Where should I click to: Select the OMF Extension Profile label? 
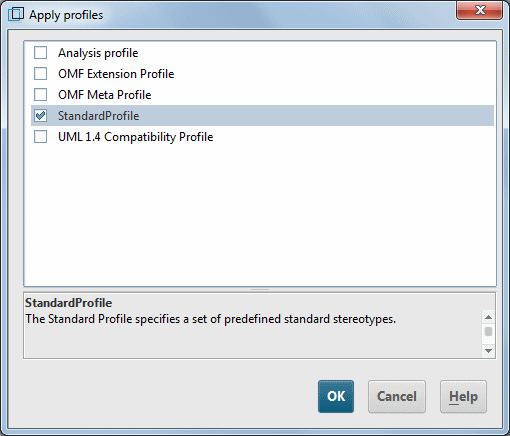point(116,74)
